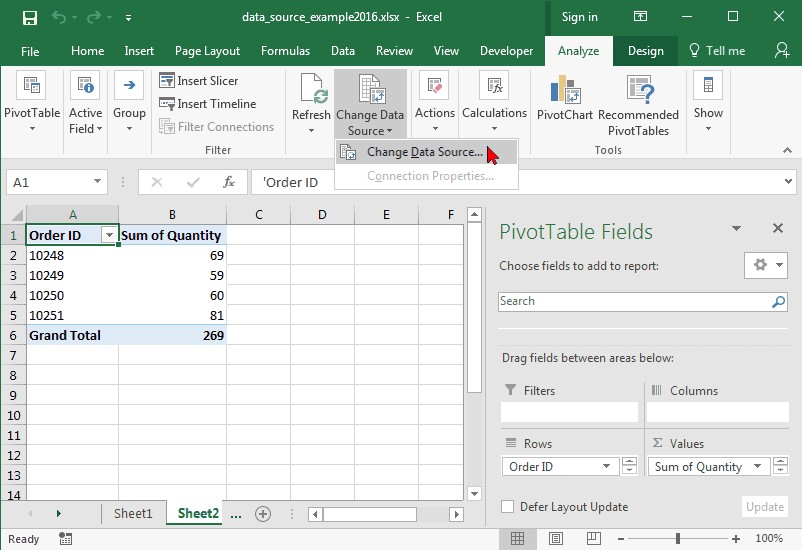Screen dimensions: 802x550
Task: Click Insert Timeline
Action: [207, 103]
